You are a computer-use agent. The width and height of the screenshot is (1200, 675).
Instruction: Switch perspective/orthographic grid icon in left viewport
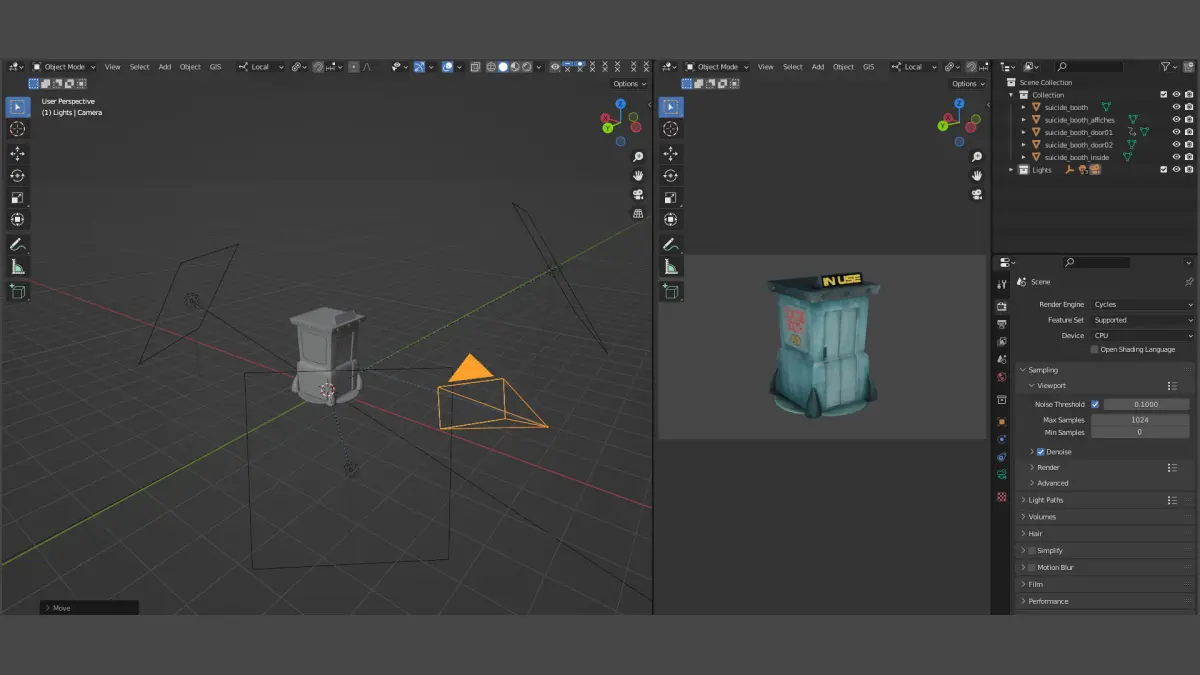click(638, 213)
